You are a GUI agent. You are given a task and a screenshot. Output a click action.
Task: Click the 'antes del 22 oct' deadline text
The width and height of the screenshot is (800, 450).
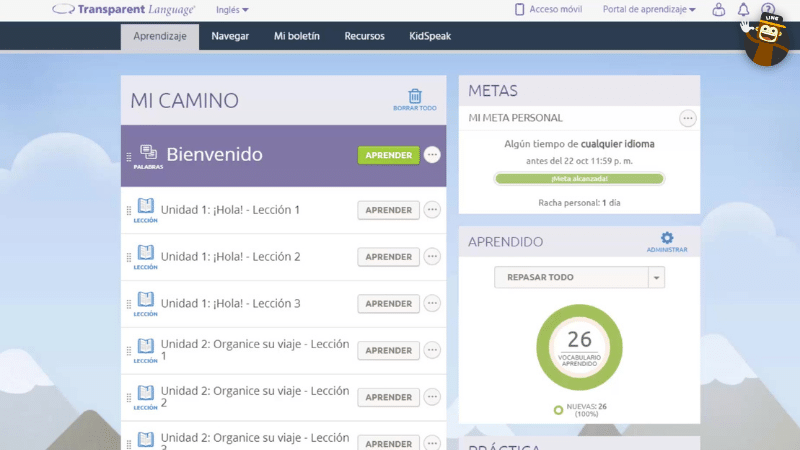tap(579, 161)
